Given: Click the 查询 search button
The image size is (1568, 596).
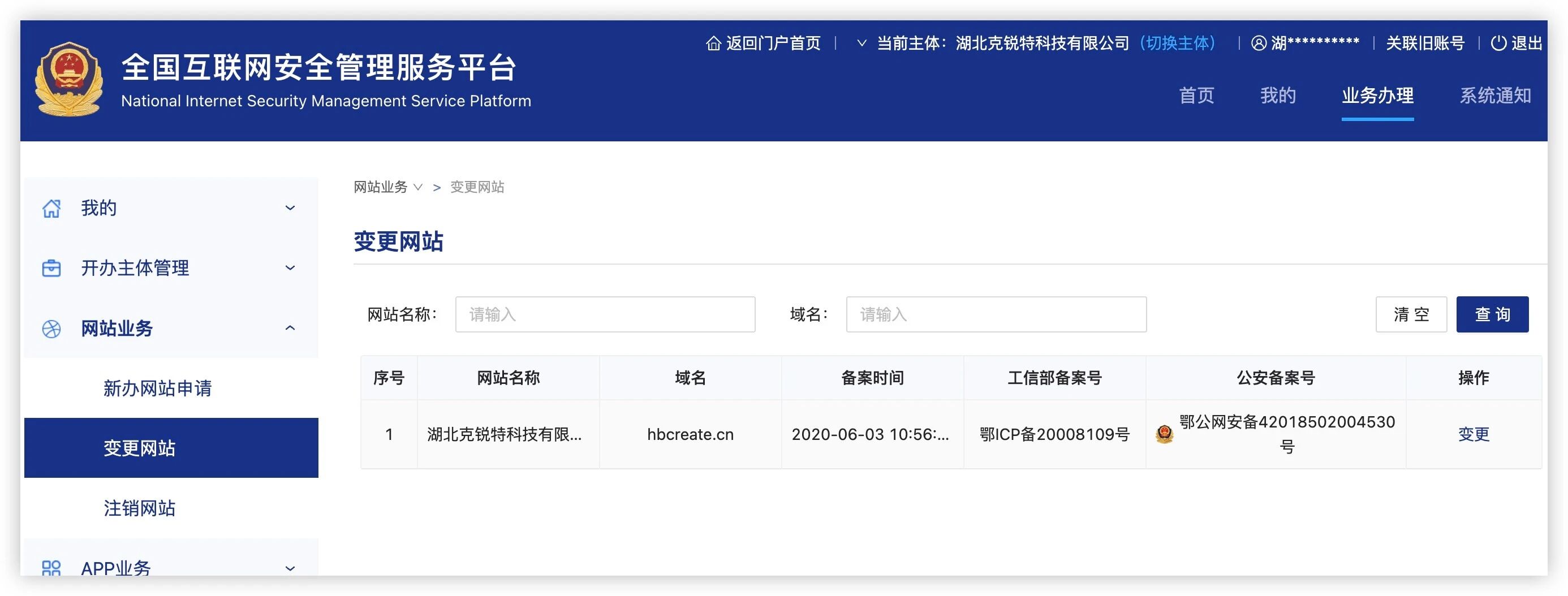Looking at the screenshot, I should (x=1492, y=314).
